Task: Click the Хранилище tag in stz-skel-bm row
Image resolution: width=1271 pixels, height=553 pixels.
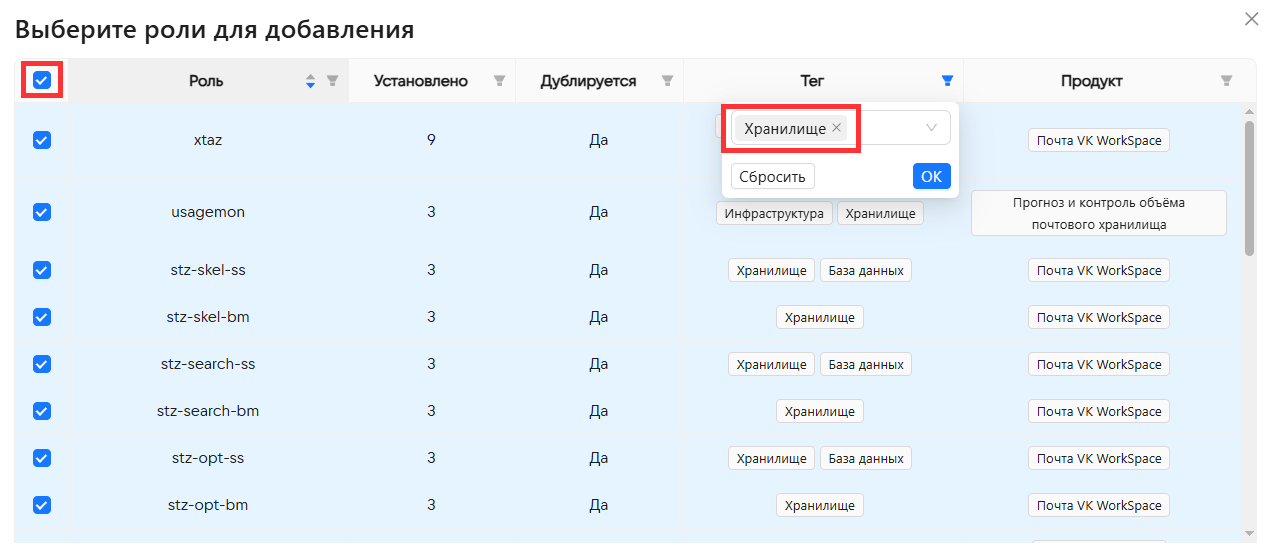Action: (819, 317)
